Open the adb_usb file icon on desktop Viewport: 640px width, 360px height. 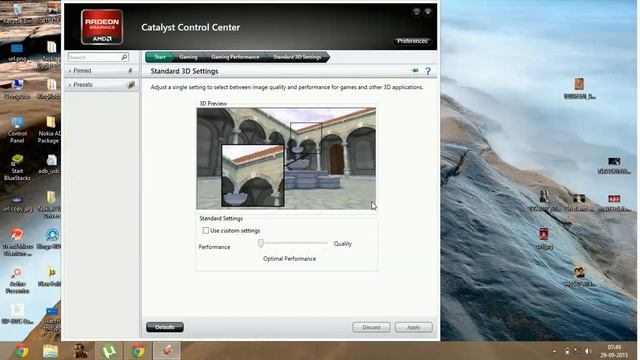click(x=51, y=164)
